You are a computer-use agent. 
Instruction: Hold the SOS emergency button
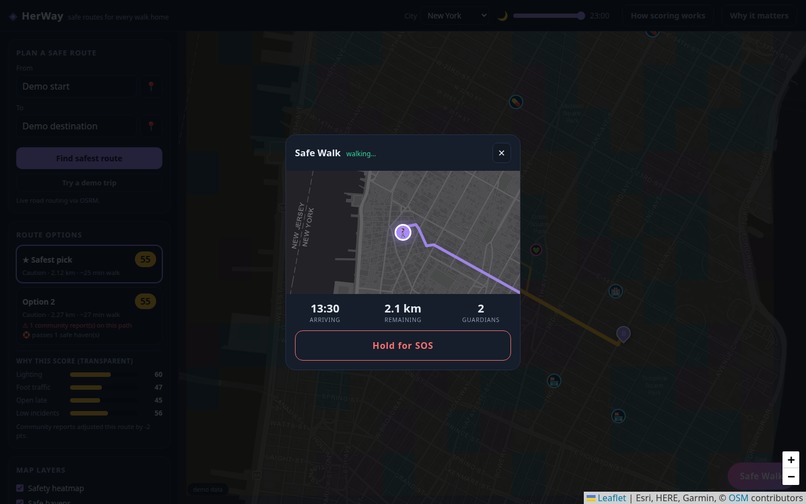click(x=402, y=346)
